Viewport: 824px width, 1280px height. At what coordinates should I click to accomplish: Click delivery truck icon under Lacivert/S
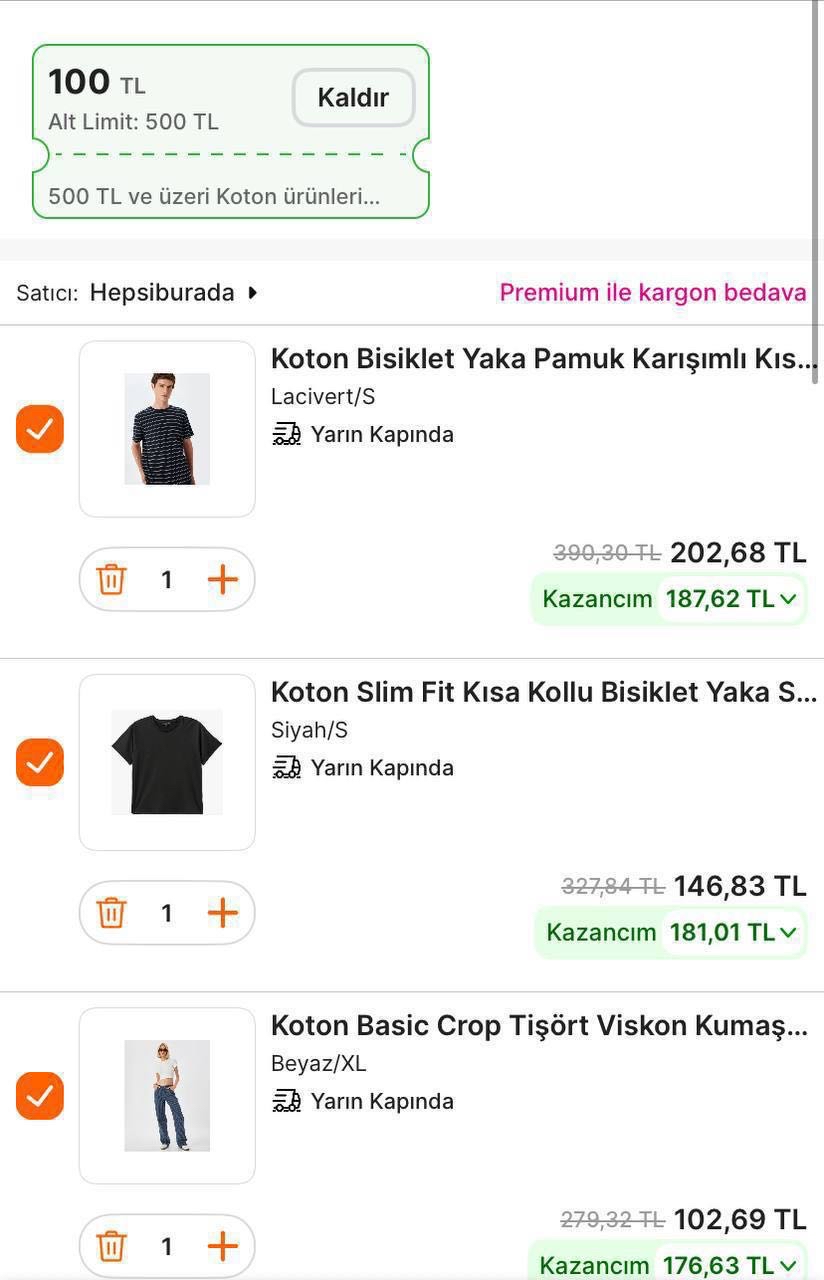[287, 434]
